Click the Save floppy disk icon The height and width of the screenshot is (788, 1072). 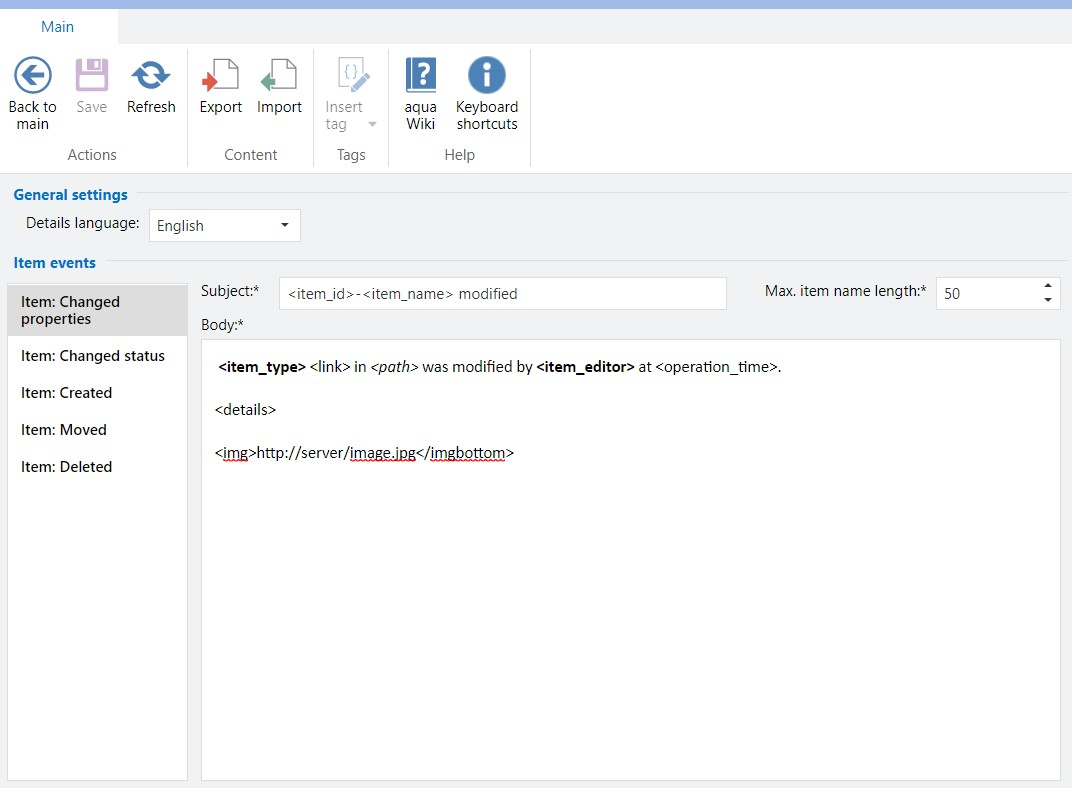coord(92,75)
